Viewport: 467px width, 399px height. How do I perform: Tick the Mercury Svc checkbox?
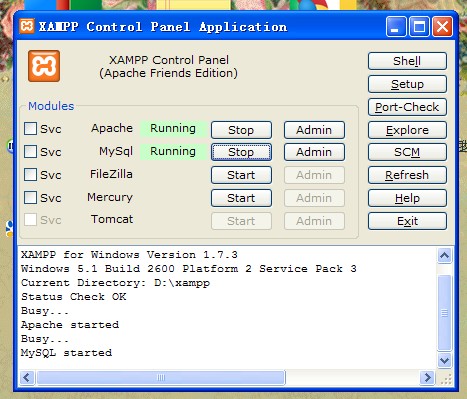coord(30,197)
